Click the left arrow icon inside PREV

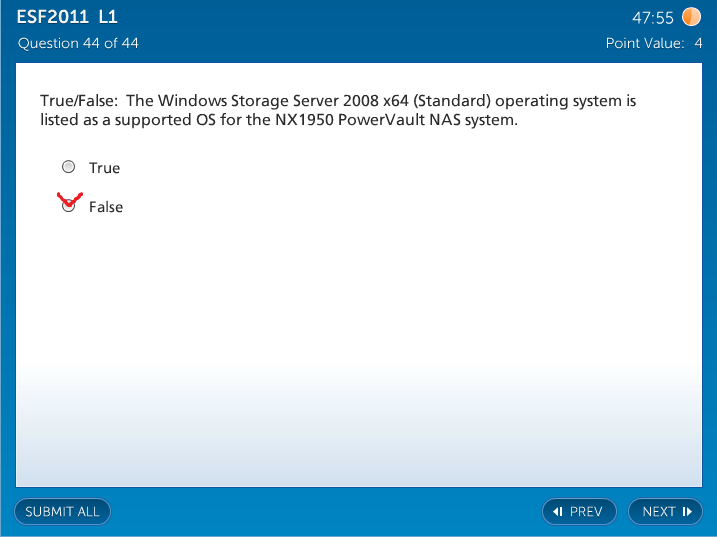(x=558, y=512)
